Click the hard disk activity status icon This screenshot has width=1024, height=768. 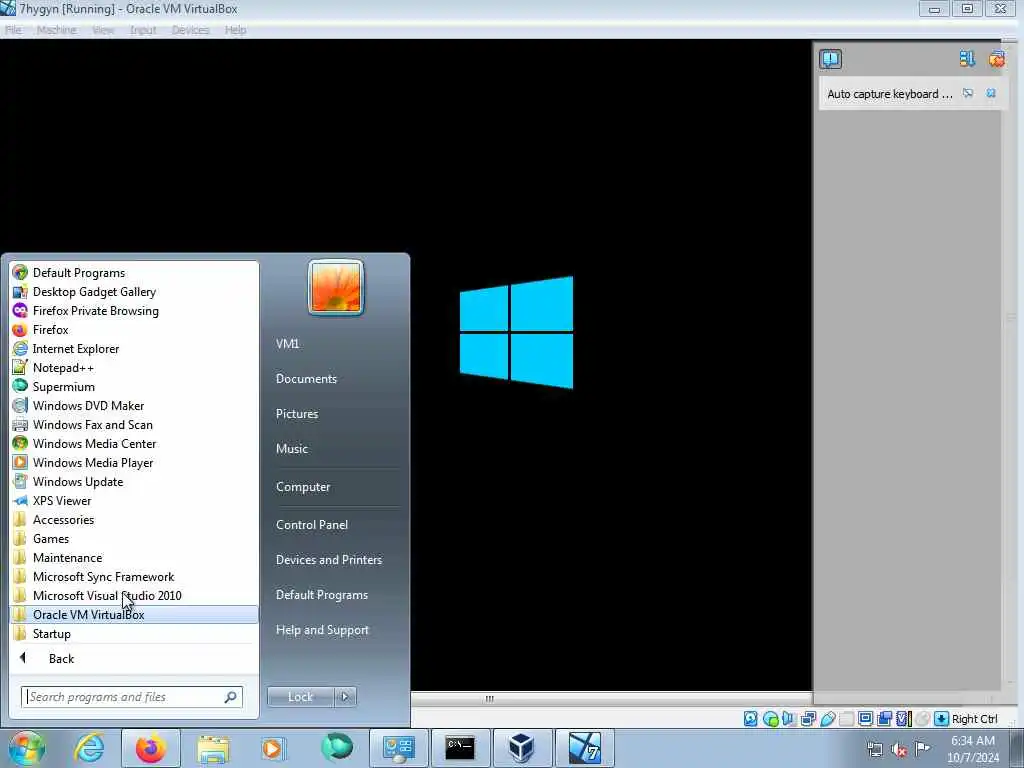[751, 719]
